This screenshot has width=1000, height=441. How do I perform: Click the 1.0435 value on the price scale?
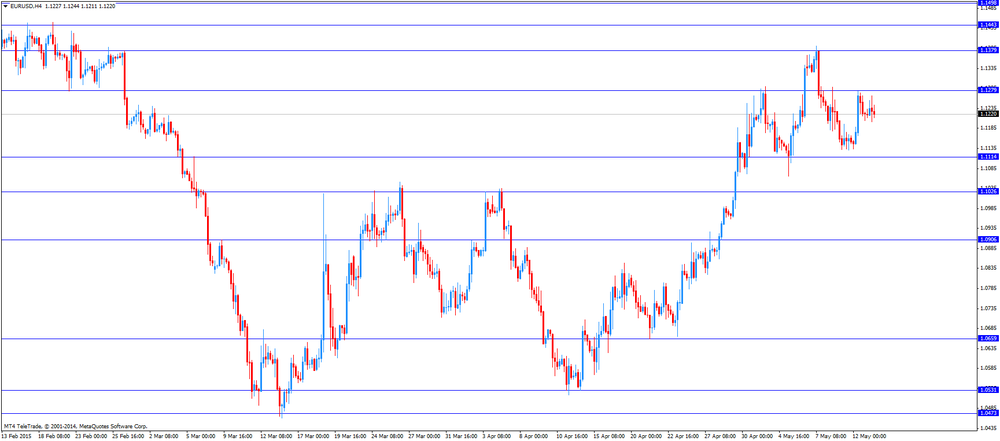point(988,428)
